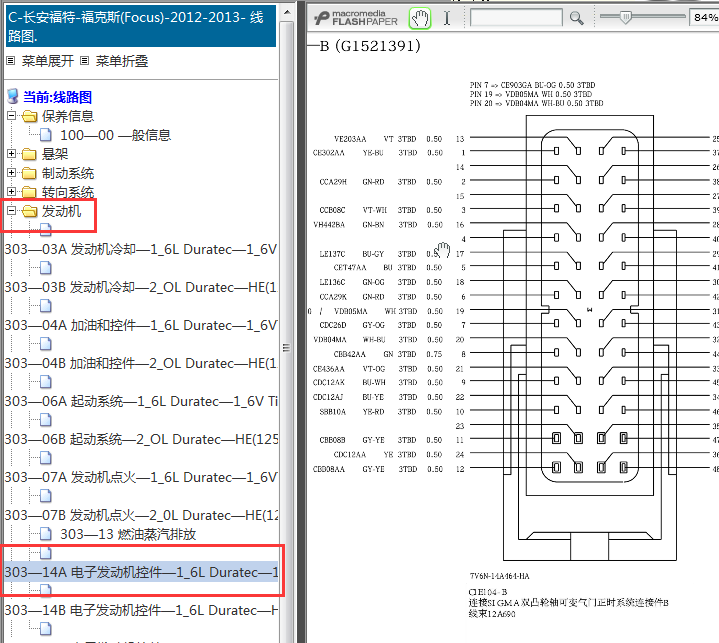719x643 pixels.
Task: Click page icon above 303—07A 发动机点火
Action: coord(45,458)
